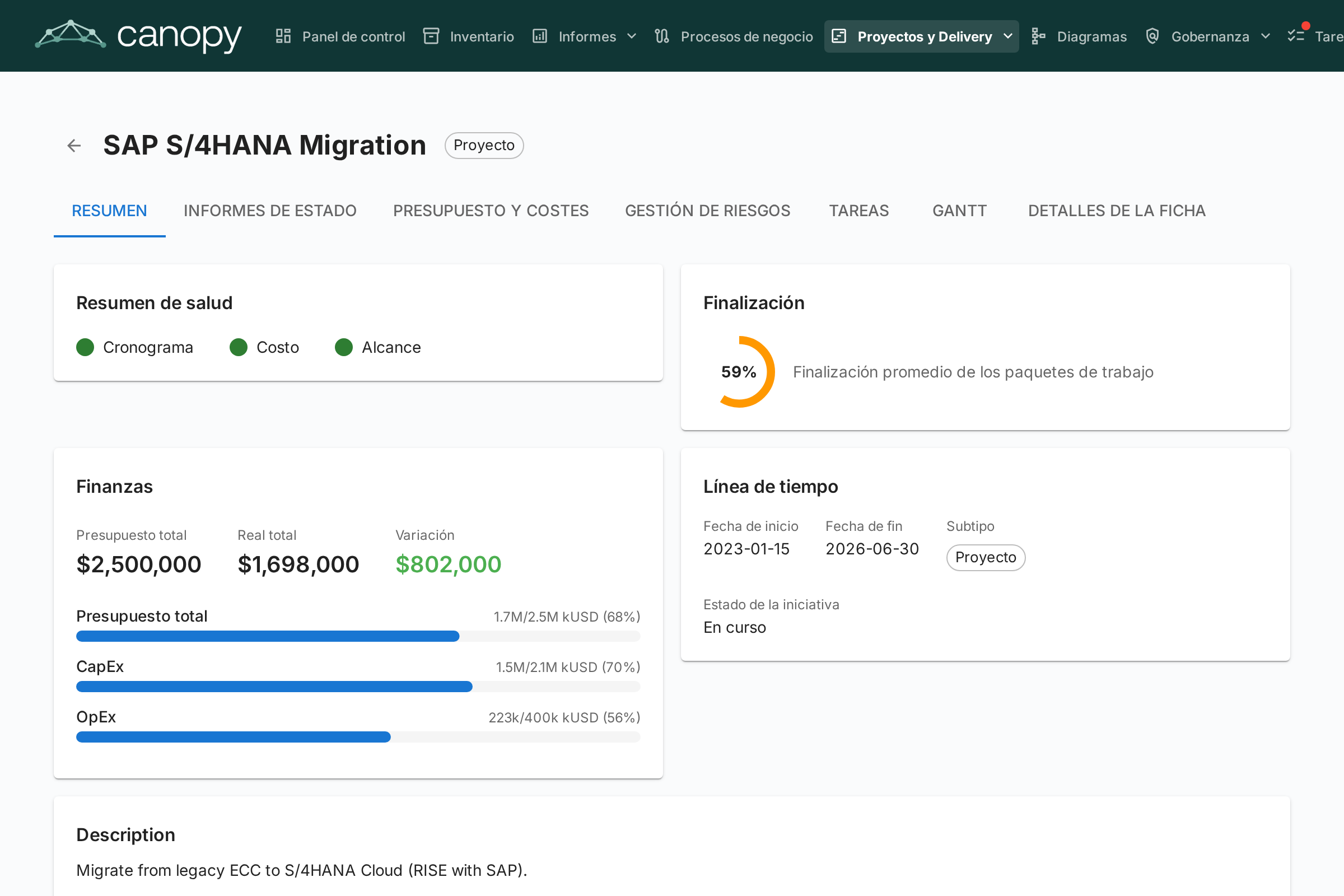Click the SAP S/4HANA Migration title

264,145
